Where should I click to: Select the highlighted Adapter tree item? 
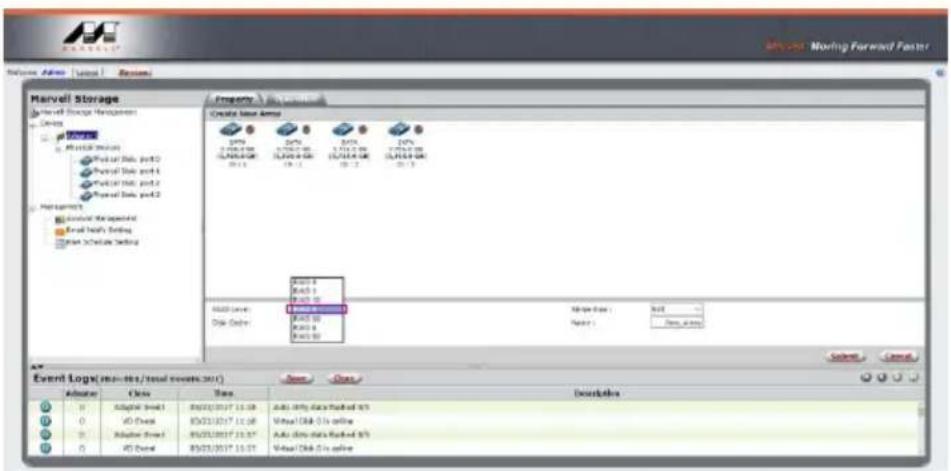click(82, 136)
